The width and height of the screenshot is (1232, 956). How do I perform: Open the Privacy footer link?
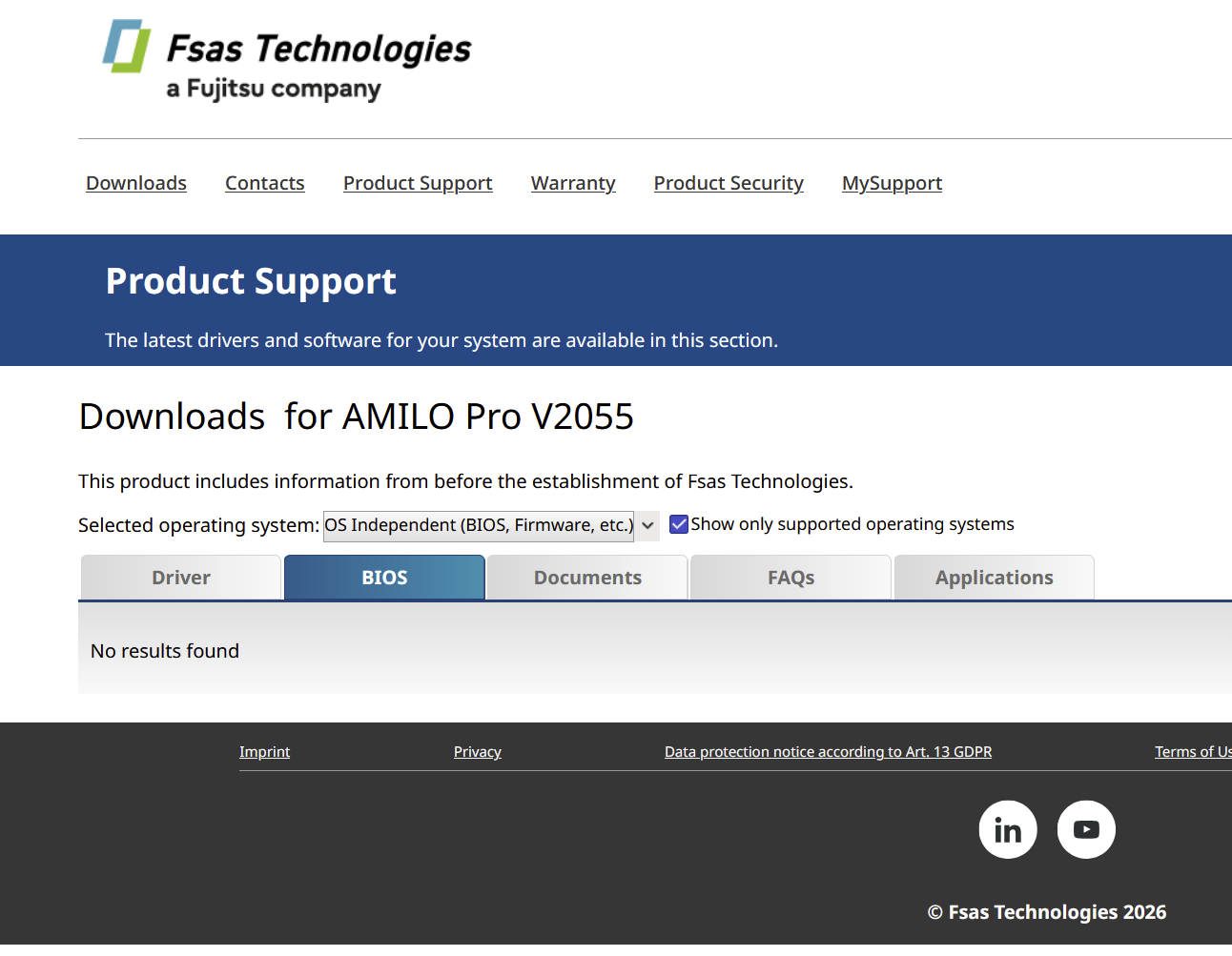click(478, 752)
